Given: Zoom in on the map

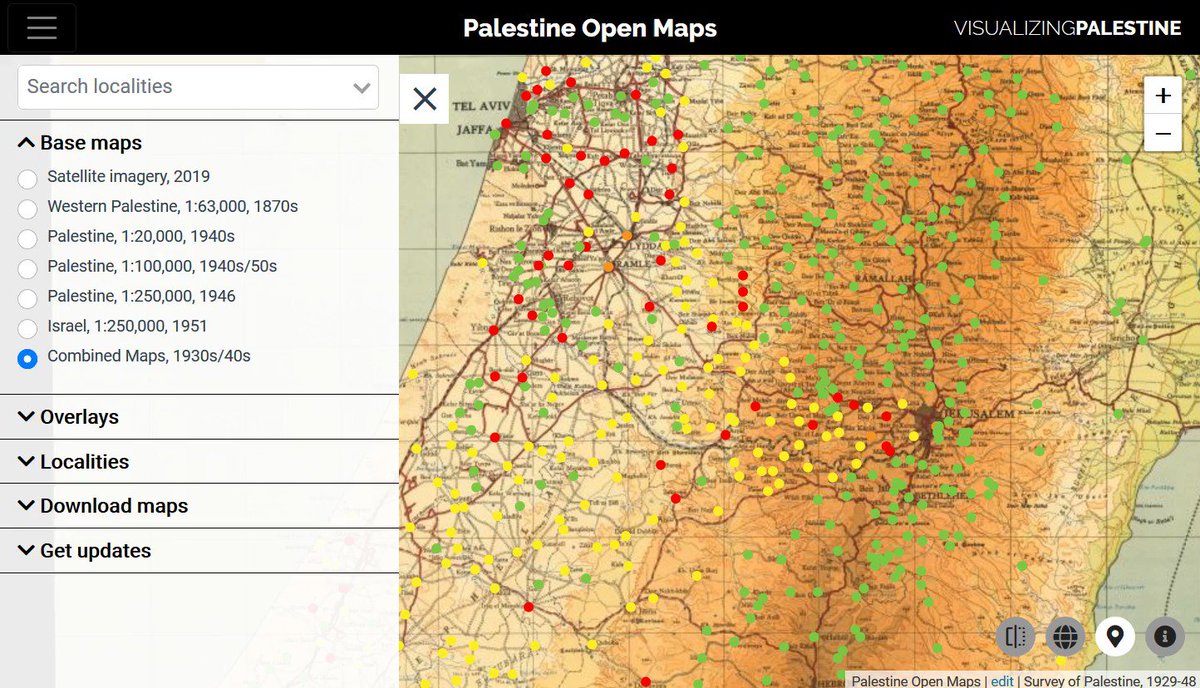Looking at the screenshot, I should pos(1163,96).
